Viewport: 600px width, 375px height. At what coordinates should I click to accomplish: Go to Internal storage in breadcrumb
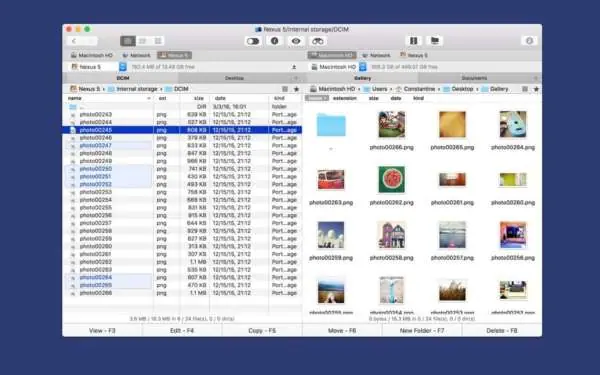coord(133,89)
